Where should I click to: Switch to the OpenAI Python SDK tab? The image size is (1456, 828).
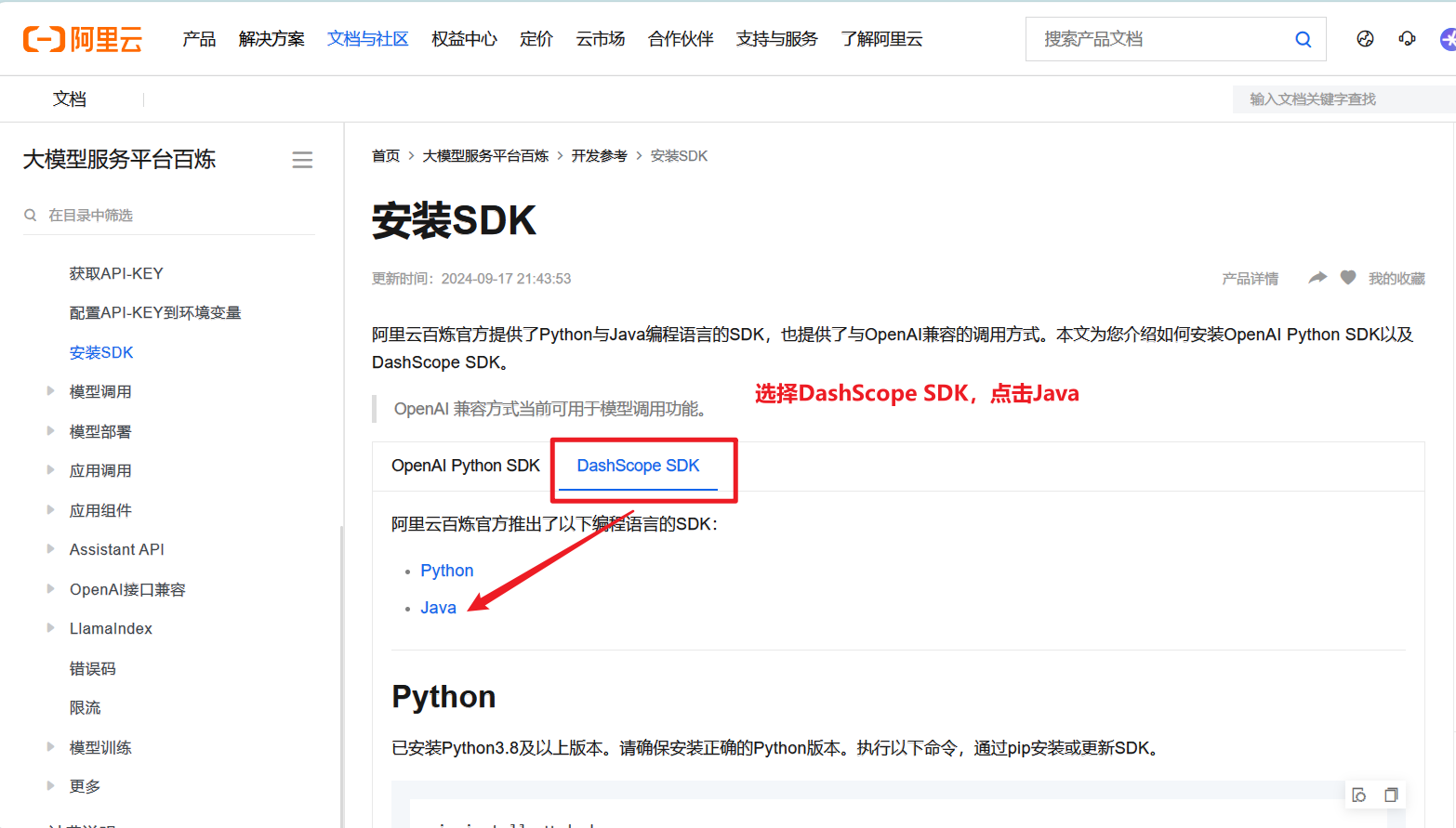pos(466,466)
